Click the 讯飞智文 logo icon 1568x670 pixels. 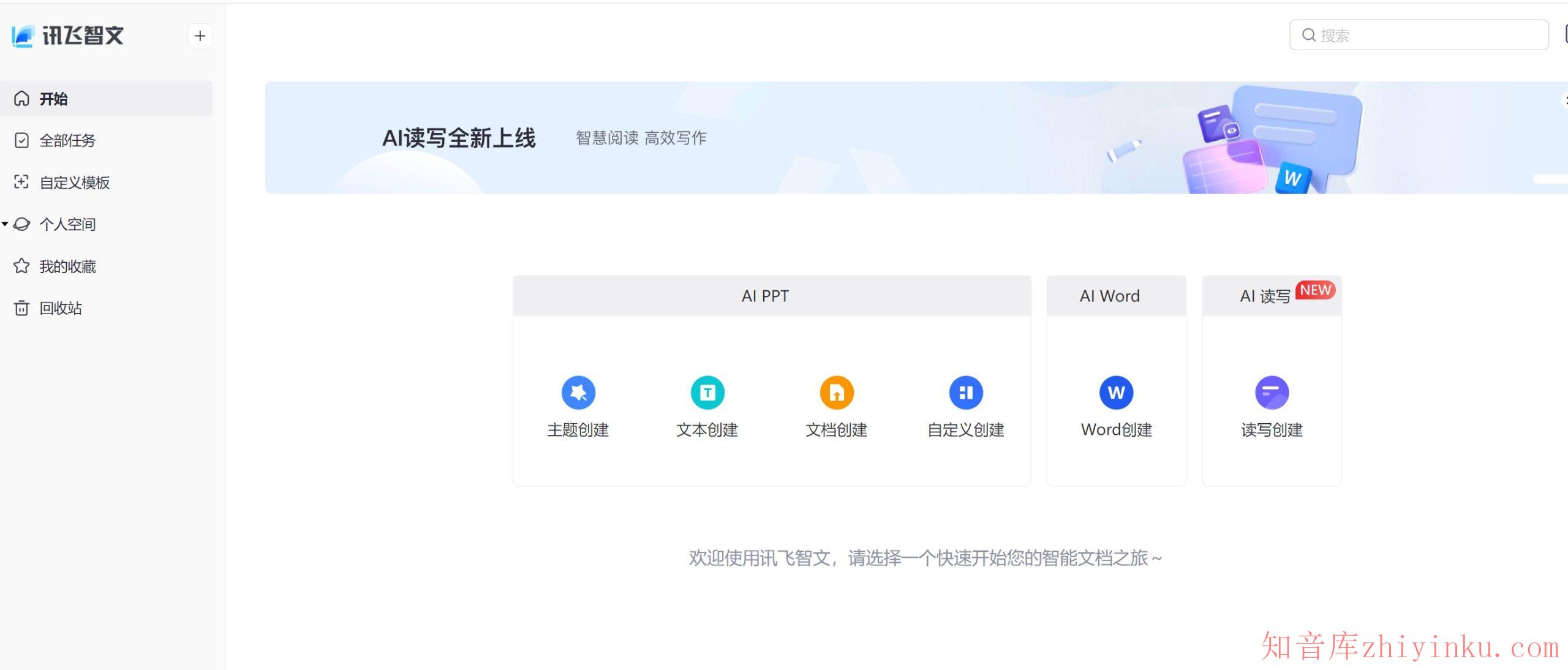tap(22, 36)
